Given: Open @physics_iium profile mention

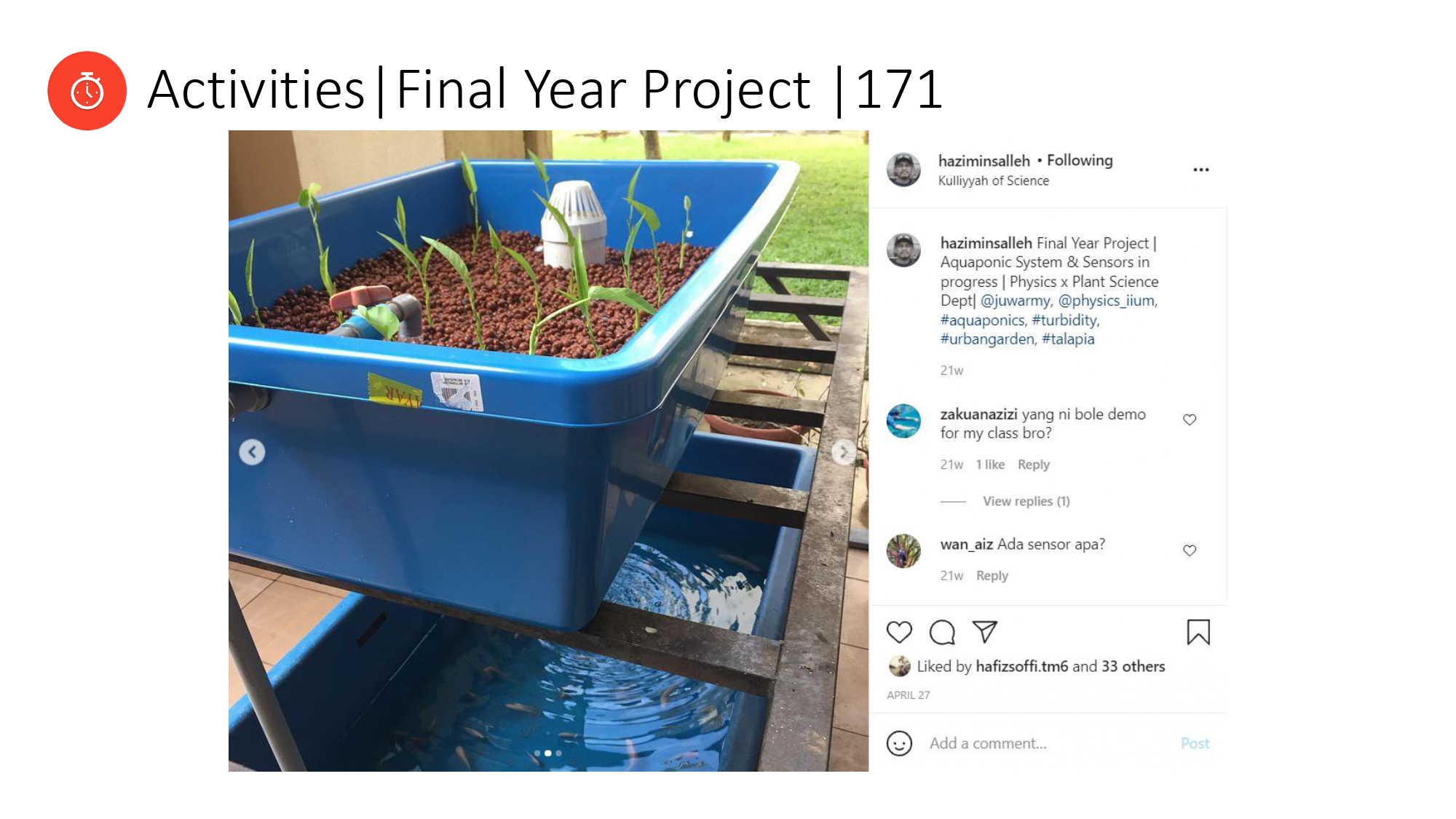Looking at the screenshot, I should [x=1106, y=300].
